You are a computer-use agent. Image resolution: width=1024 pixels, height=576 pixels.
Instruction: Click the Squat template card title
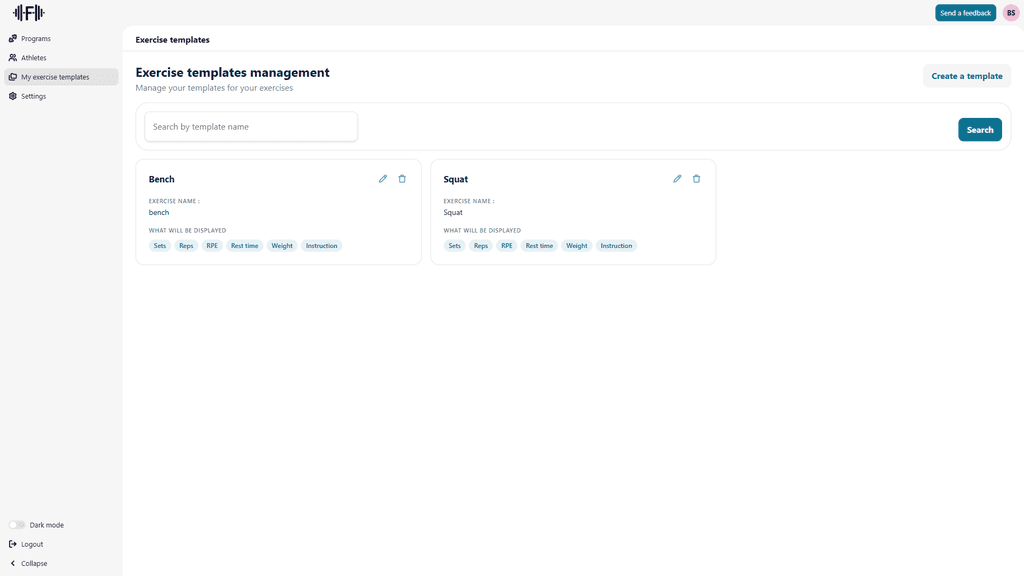click(x=456, y=180)
